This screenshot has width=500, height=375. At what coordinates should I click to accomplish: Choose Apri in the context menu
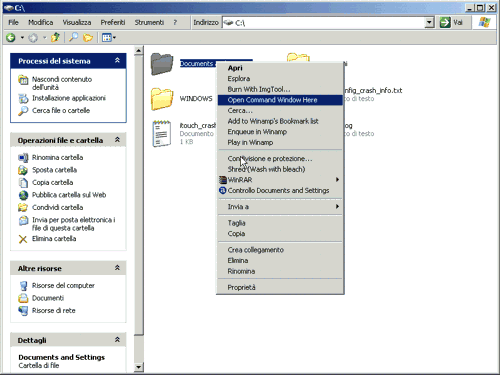pyautogui.click(x=280, y=68)
